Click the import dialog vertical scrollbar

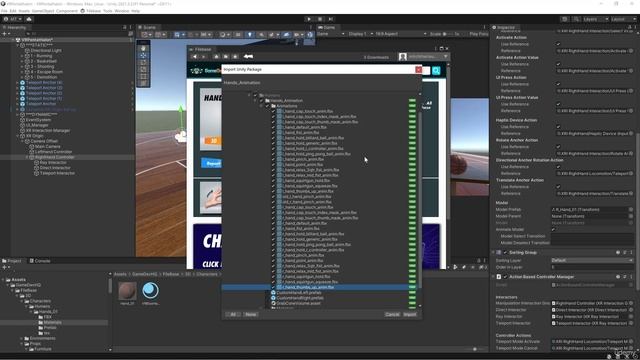420,200
